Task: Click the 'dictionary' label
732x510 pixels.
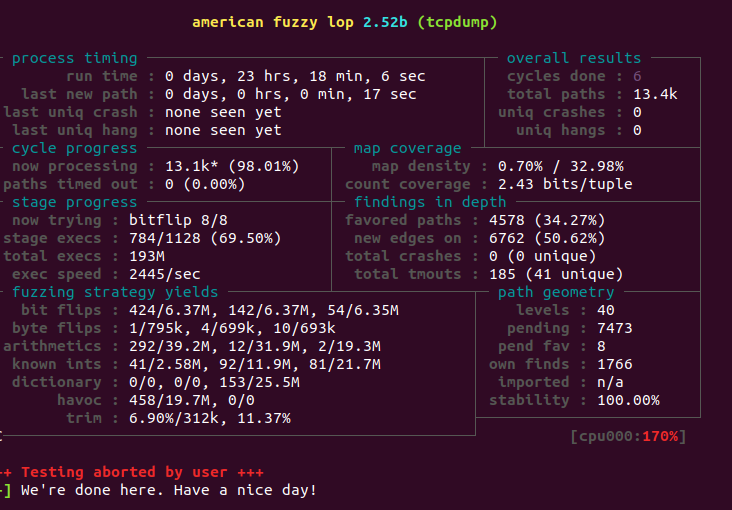Action: coord(56,382)
